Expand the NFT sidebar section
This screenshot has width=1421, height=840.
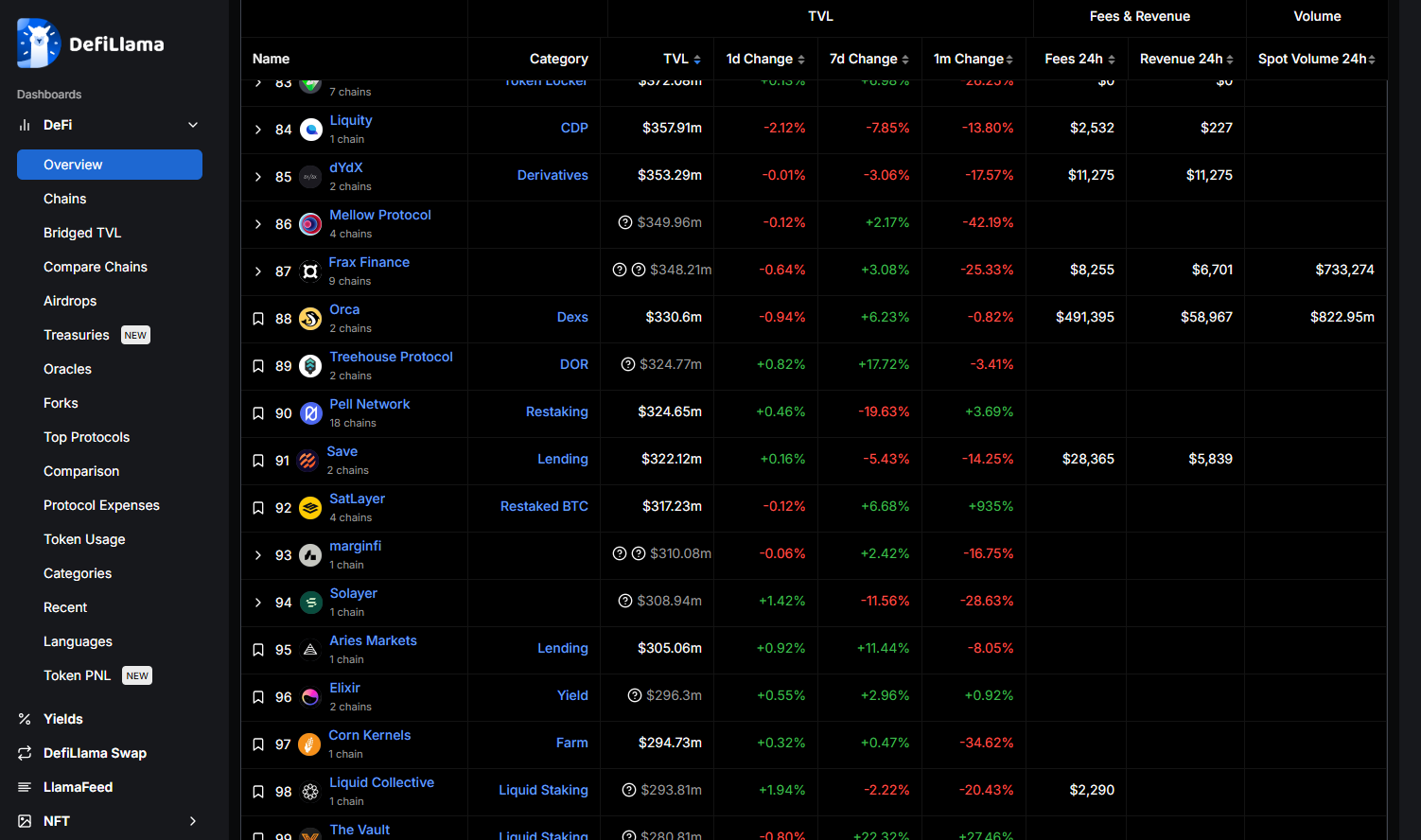[193, 821]
